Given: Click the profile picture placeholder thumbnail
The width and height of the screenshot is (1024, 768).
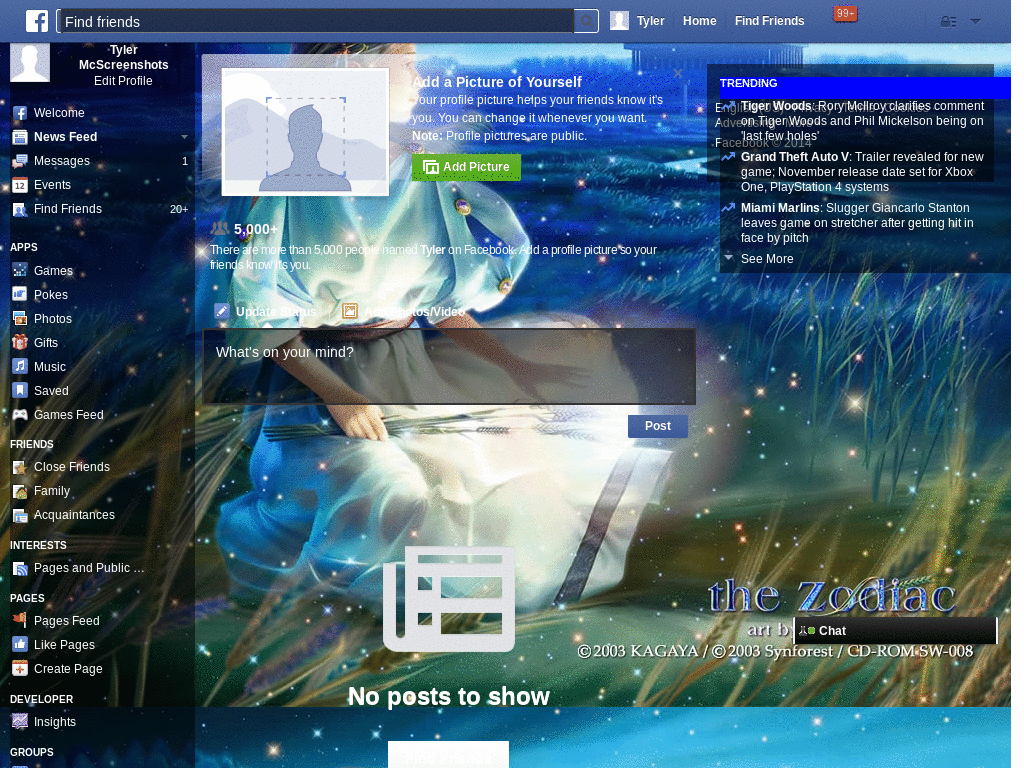Looking at the screenshot, I should (x=305, y=132).
